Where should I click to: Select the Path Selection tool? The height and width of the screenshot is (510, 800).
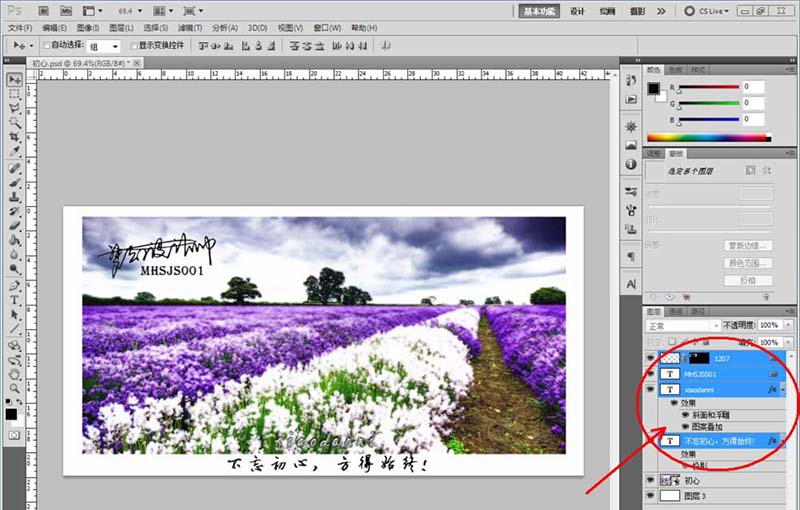coord(14,314)
